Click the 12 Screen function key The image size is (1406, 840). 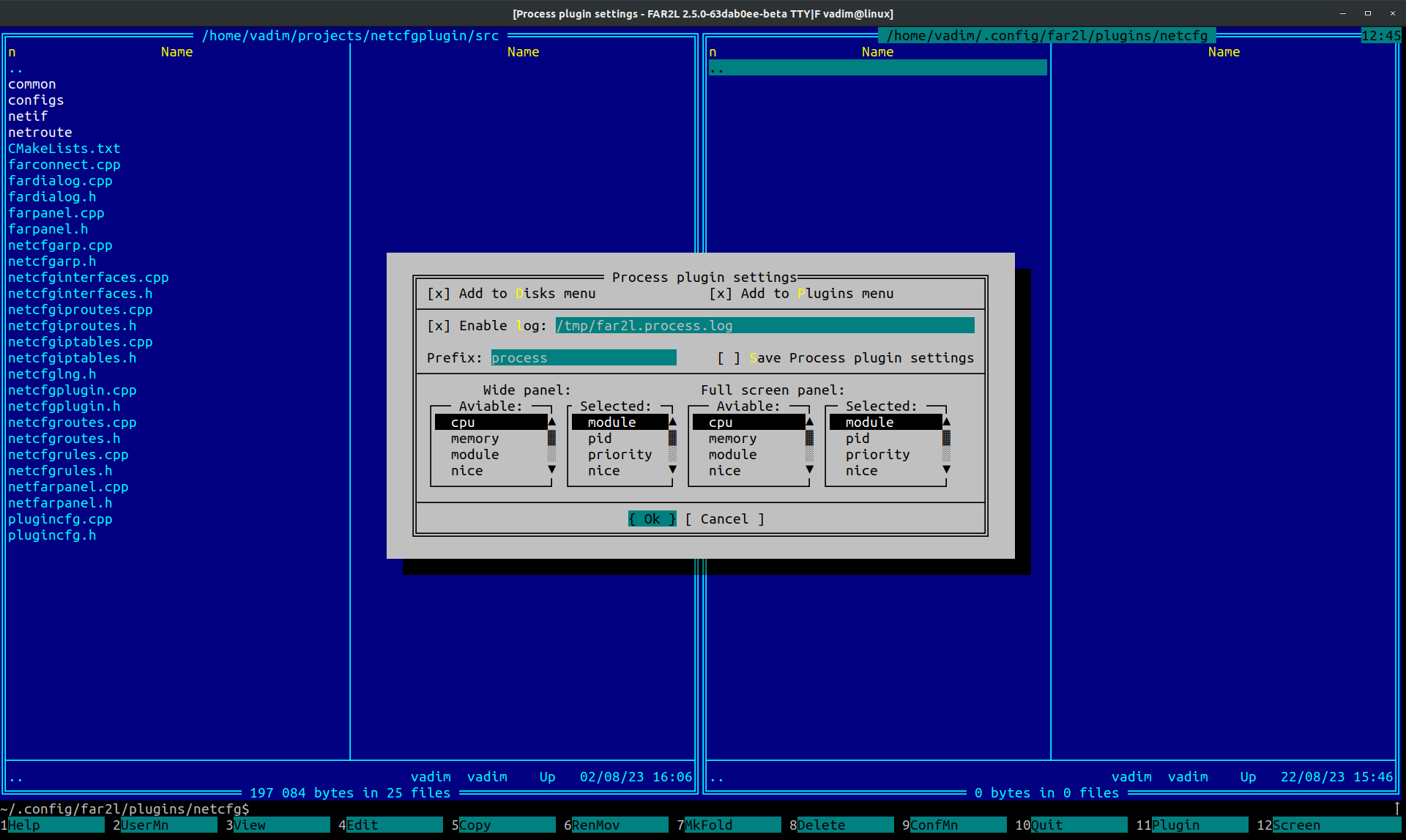tap(1328, 825)
